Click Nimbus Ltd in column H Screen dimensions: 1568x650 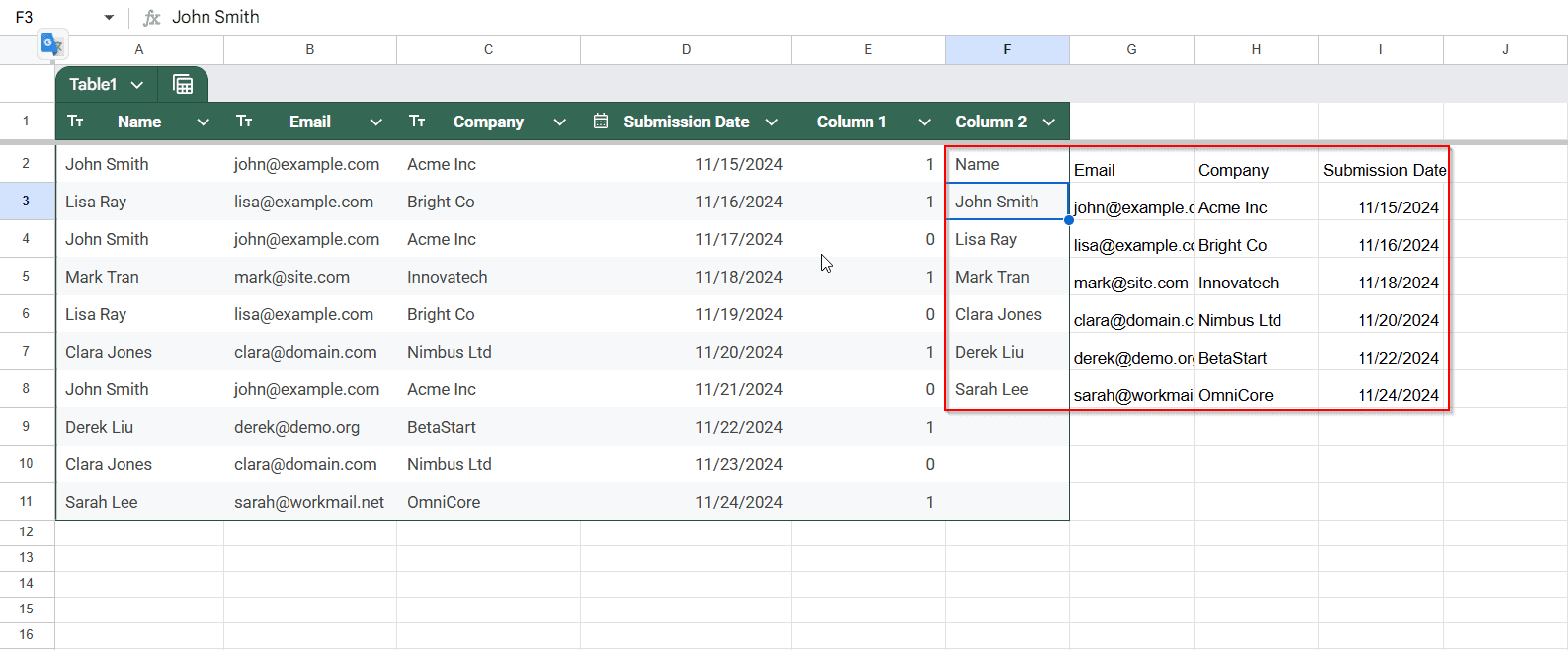pos(1256,314)
